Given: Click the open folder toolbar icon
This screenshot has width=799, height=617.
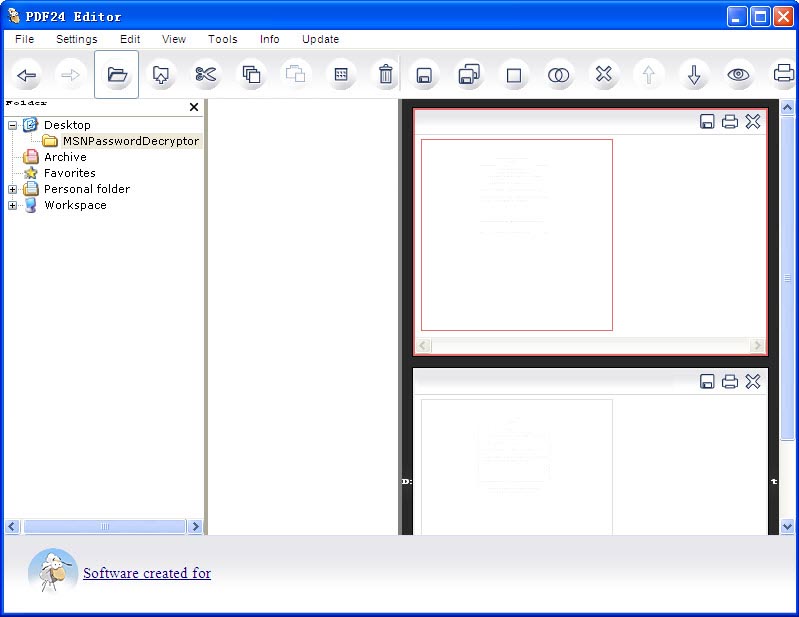Looking at the screenshot, I should pos(117,75).
